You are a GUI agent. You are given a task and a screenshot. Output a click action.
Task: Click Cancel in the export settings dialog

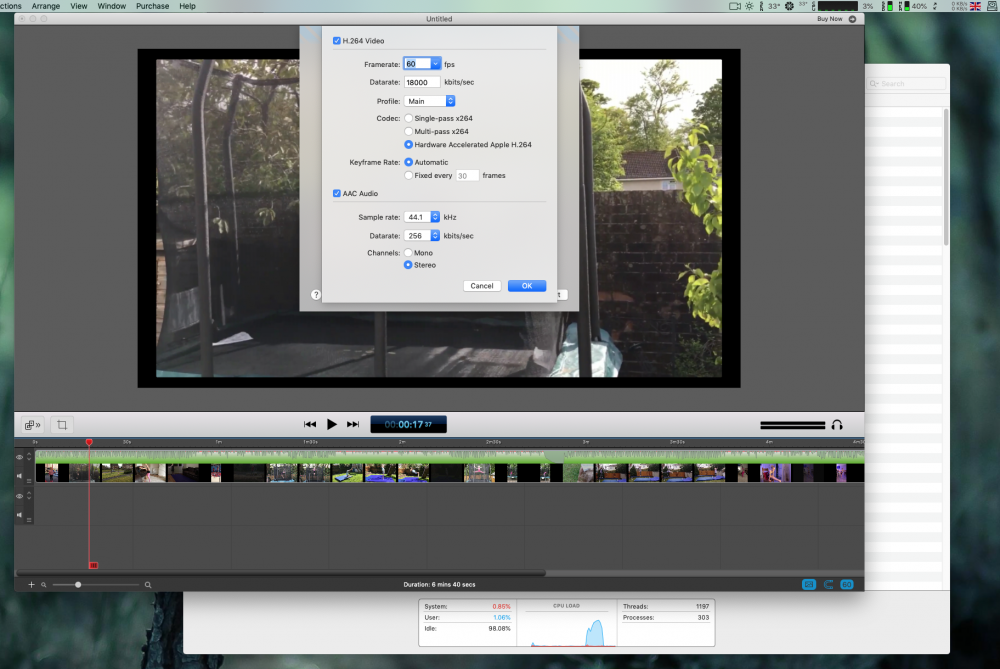coord(482,286)
